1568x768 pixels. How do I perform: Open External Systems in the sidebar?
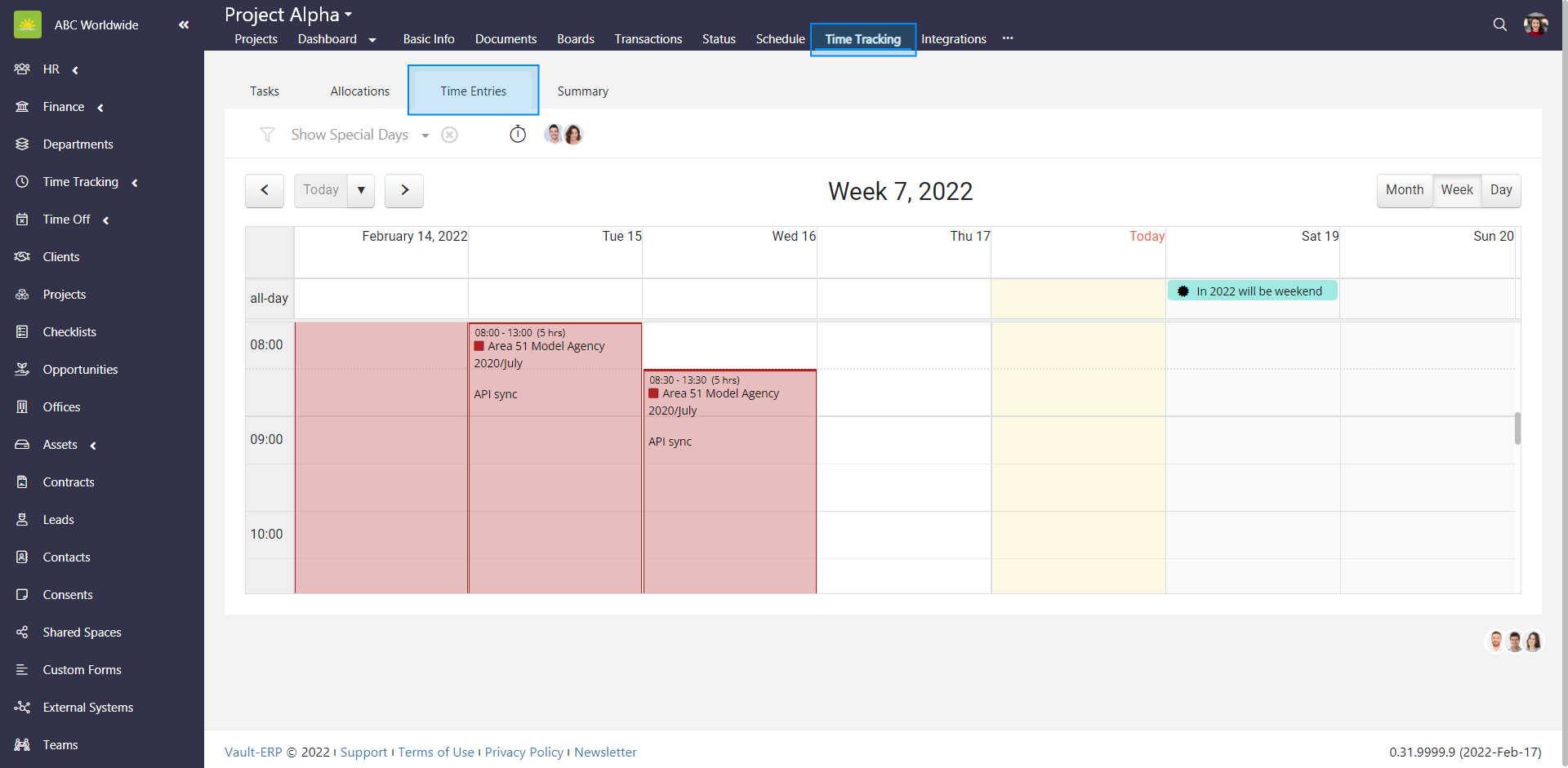87,708
